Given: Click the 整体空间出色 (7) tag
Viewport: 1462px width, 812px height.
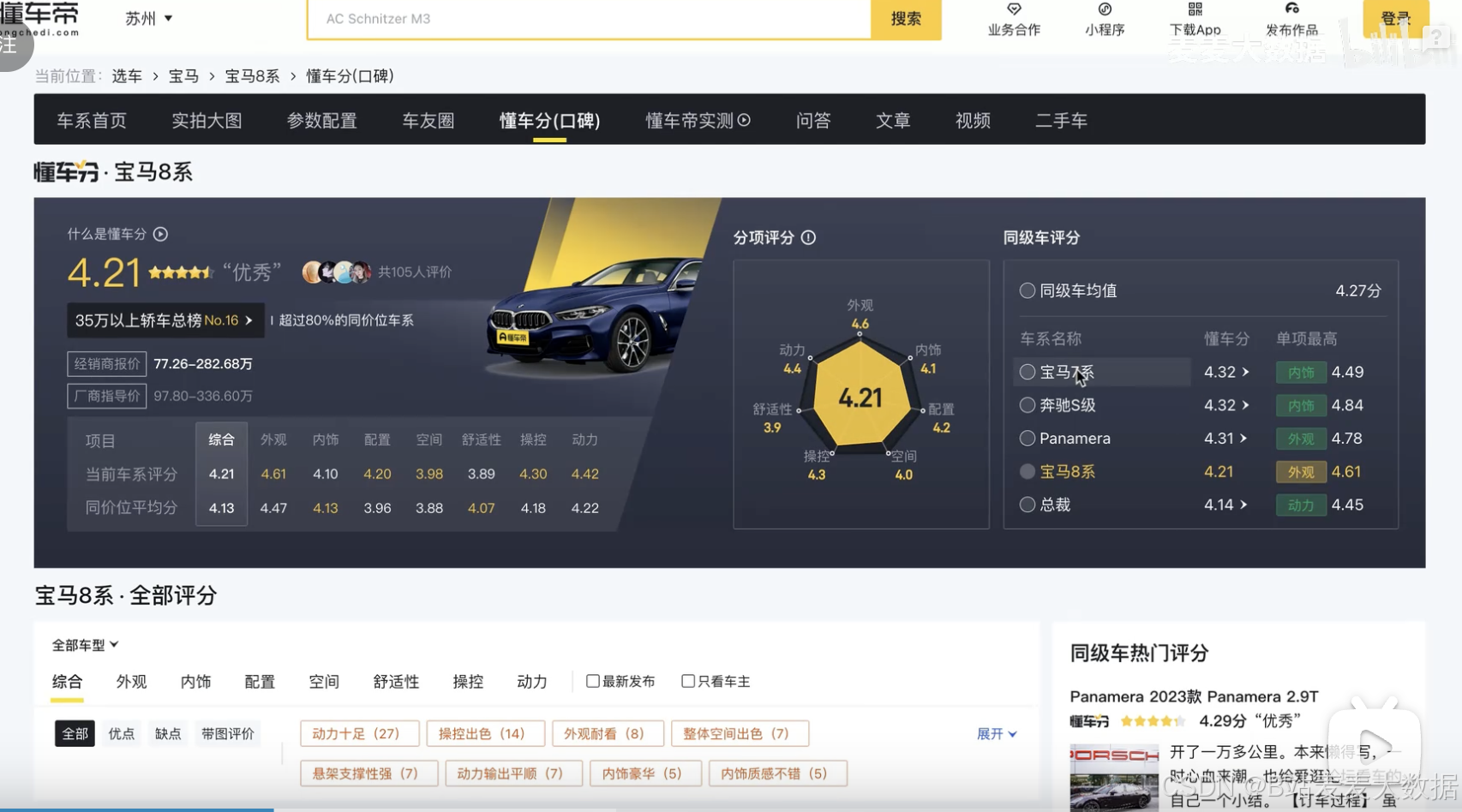Looking at the screenshot, I should 740,734.
